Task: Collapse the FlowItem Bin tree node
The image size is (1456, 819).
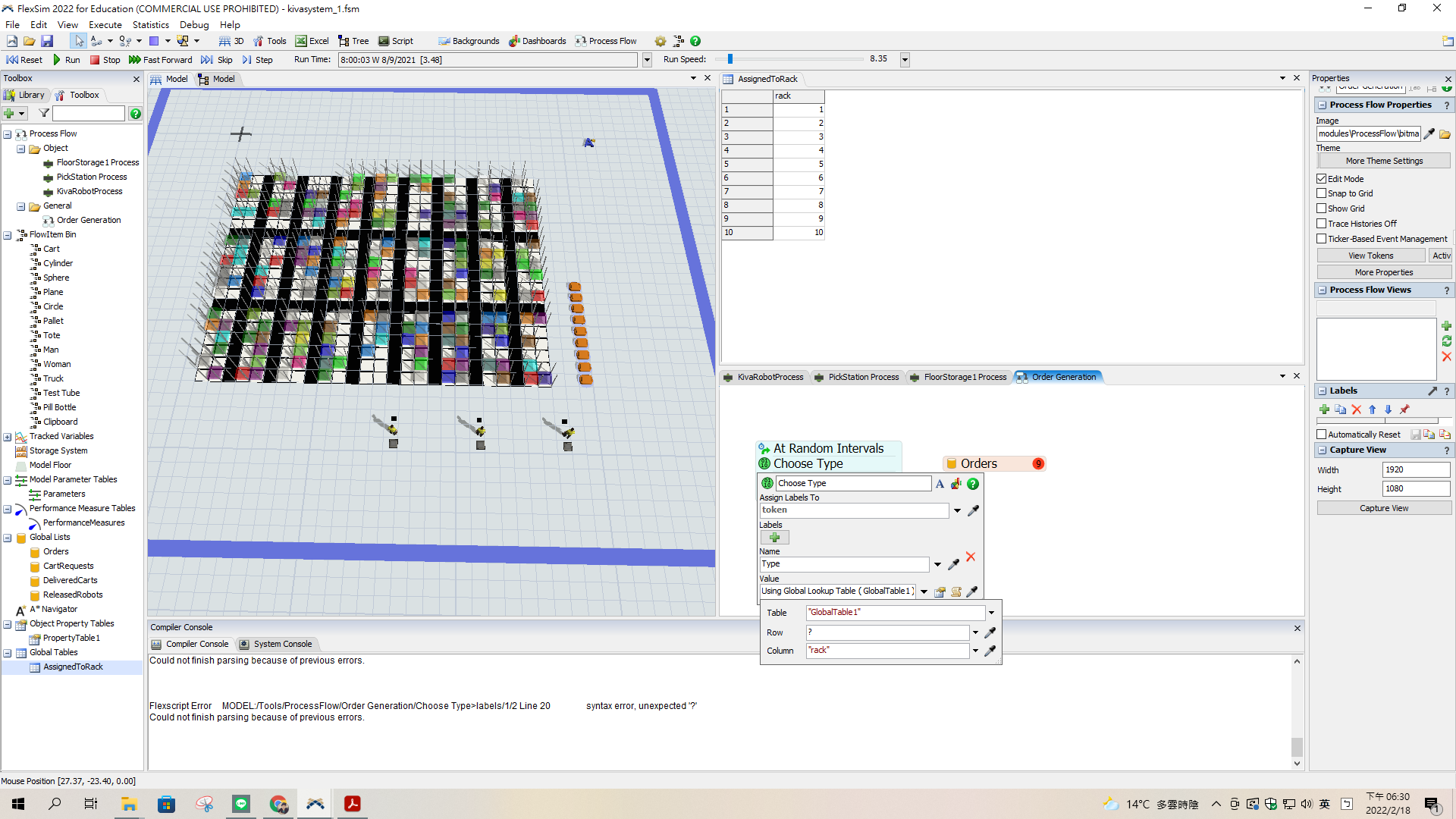Action: (x=8, y=235)
